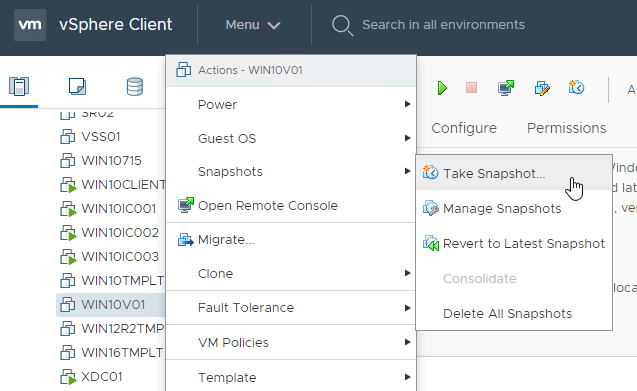Click the search in all environments field
This screenshot has height=391, width=637.
[443, 25]
